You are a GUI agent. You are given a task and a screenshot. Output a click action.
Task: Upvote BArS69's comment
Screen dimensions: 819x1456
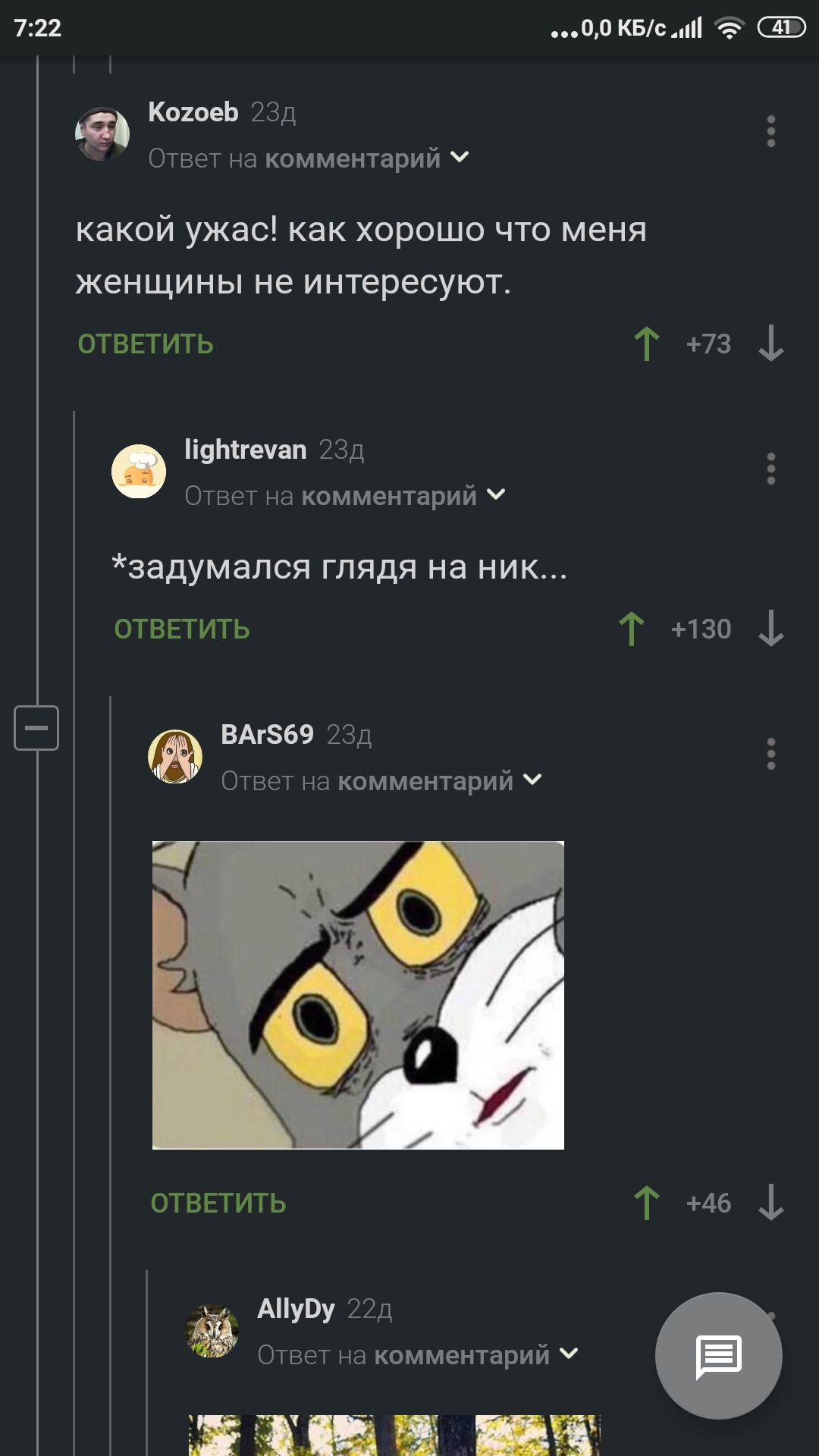tap(646, 1203)
